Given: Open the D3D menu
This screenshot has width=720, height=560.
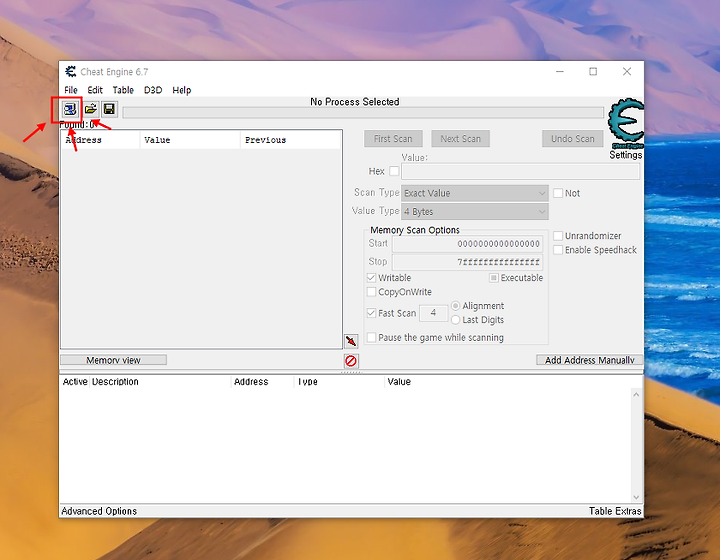Looking at the screenshot, I should (153, 90).
